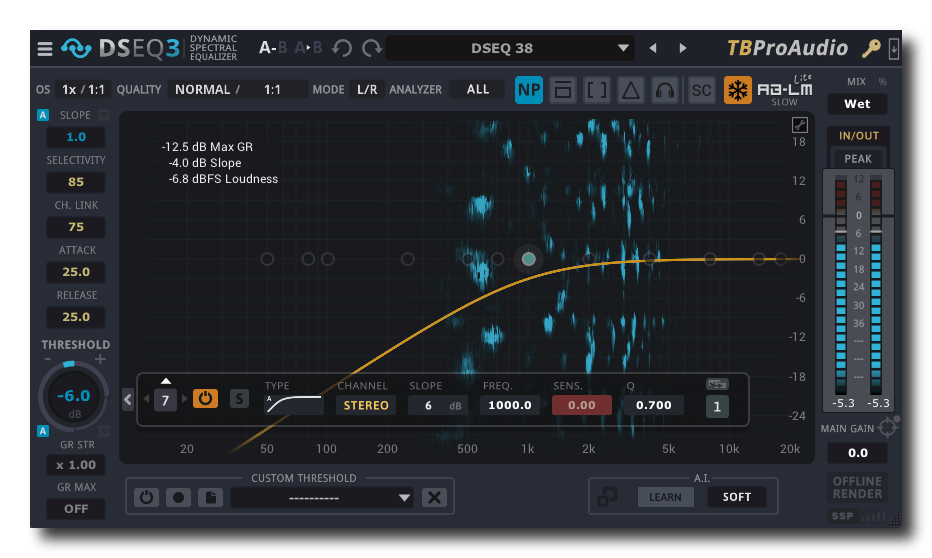The height and width of the screenshot is (558, 932).
Task: Select the highlighted active EQ node
Action: pos(528,259)
